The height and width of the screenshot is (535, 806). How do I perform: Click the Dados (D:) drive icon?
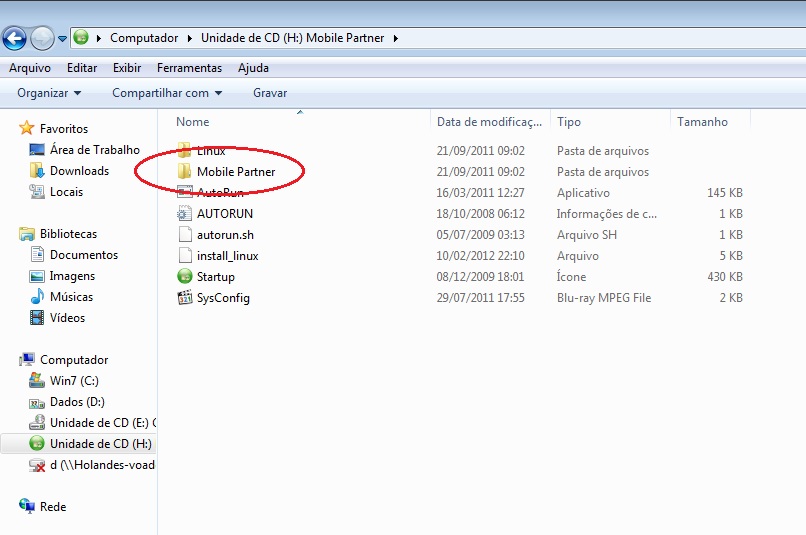click(x=36, y=402)
